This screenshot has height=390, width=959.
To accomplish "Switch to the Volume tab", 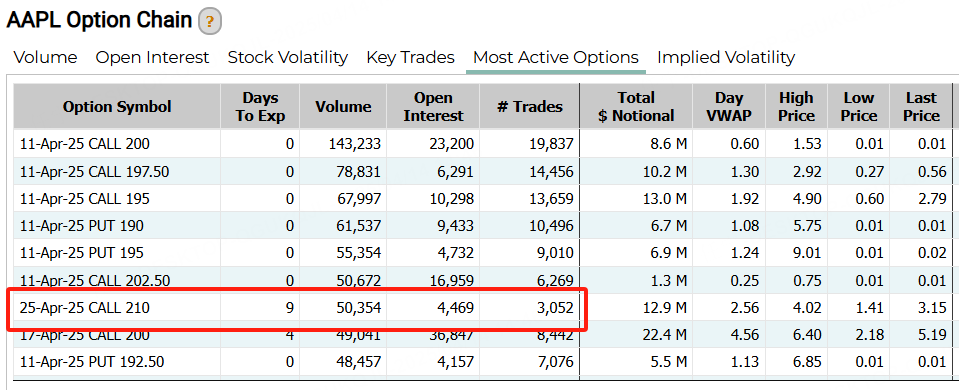I will point(45,57).
